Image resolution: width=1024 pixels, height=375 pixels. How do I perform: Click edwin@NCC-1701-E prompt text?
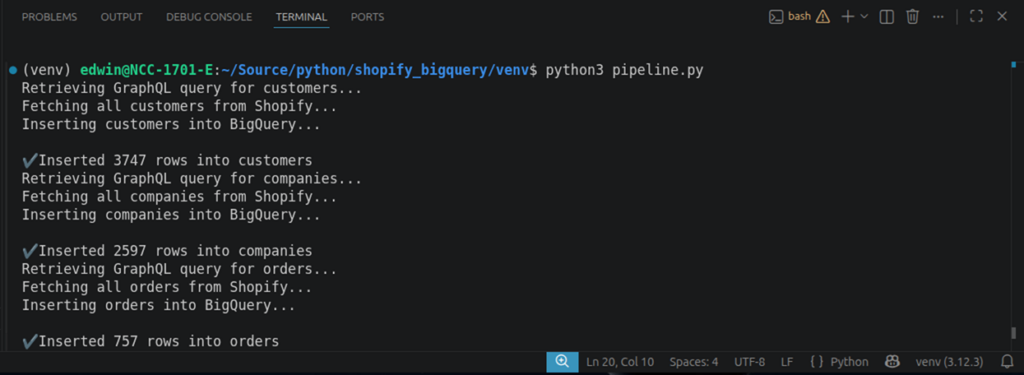point(147,70)
